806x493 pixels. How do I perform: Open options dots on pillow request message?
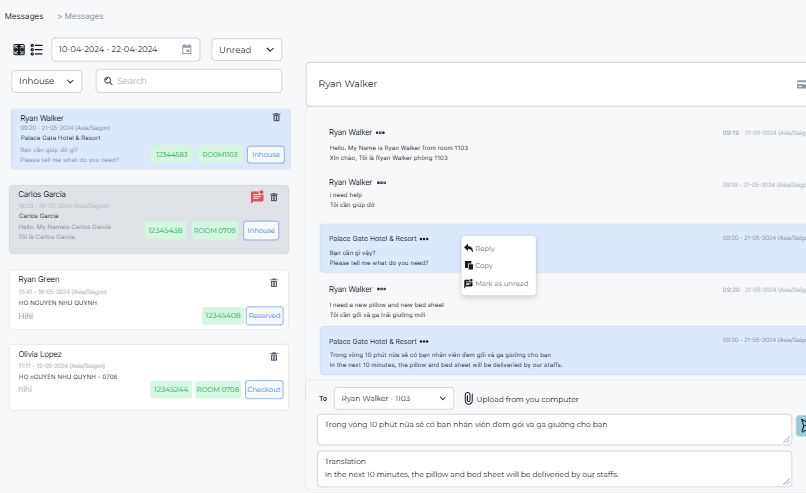[381, 289]
